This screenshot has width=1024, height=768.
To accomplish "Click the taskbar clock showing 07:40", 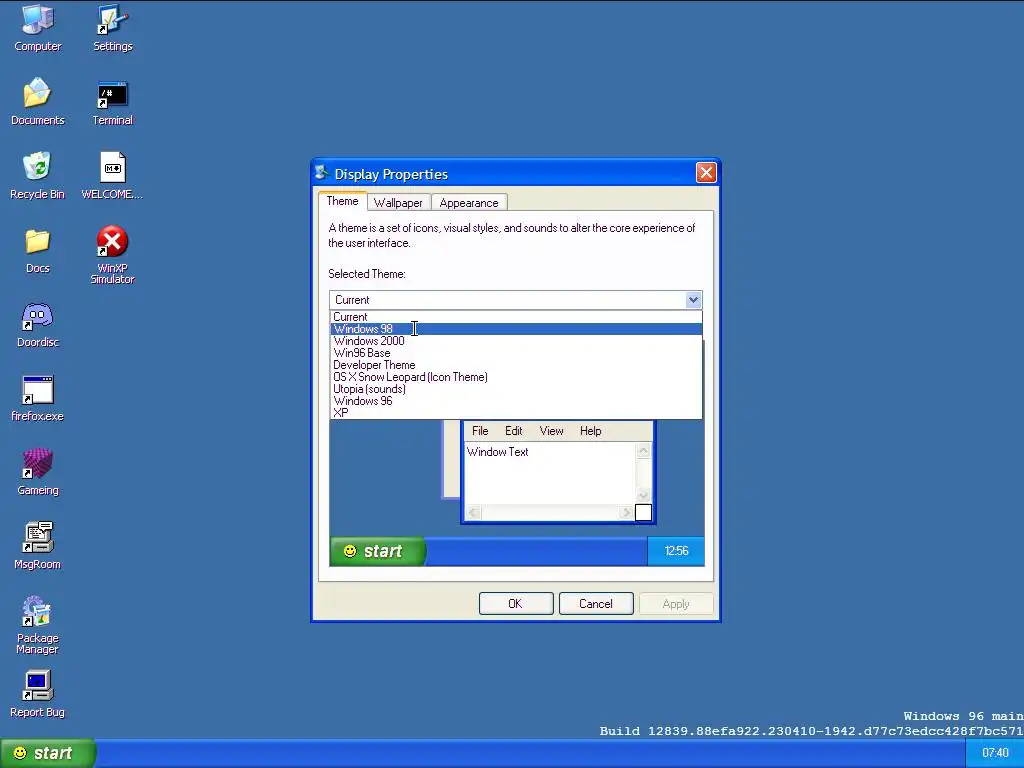I will point(995,754).
